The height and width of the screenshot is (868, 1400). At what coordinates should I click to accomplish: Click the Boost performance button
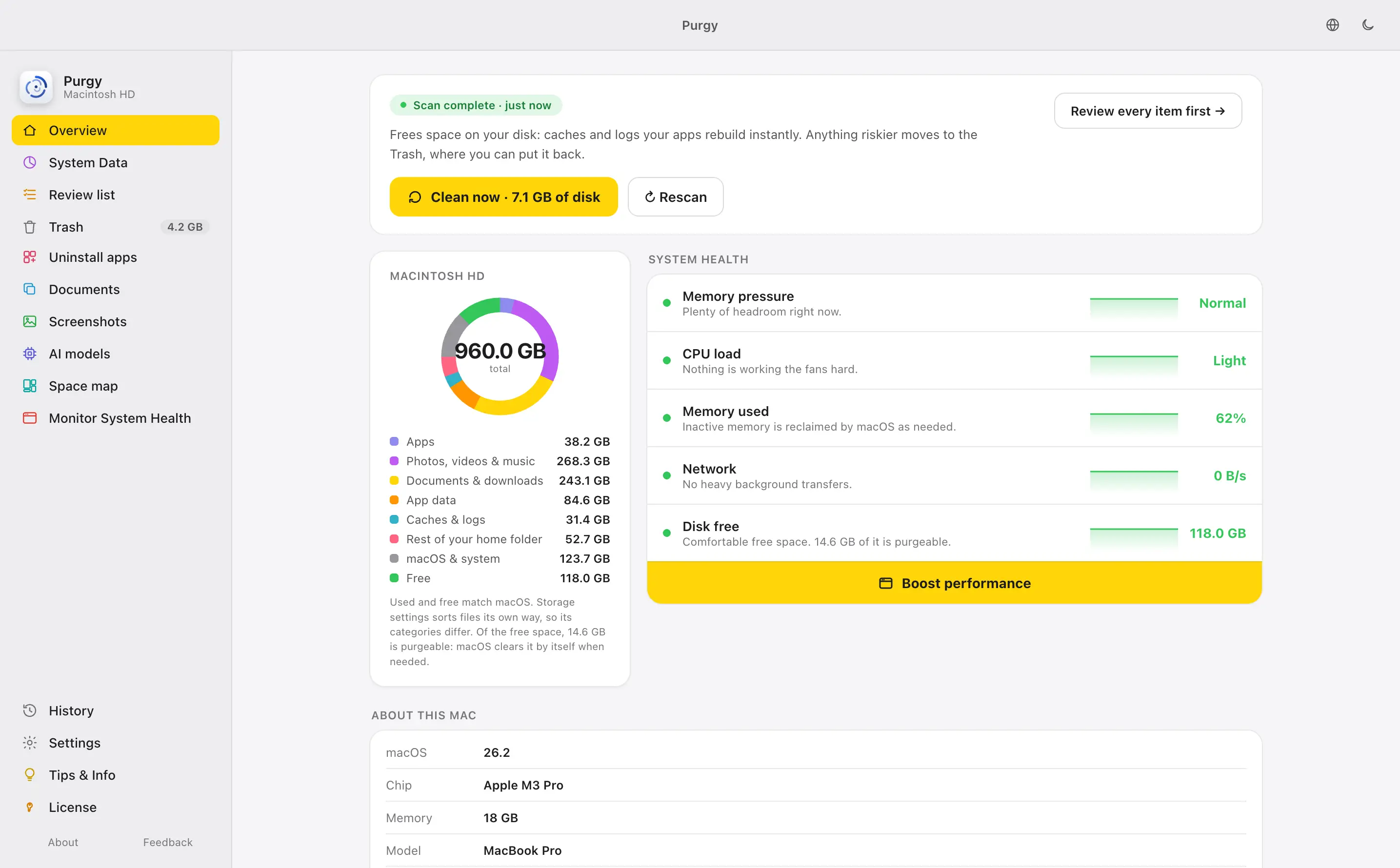tap(954, 583)
